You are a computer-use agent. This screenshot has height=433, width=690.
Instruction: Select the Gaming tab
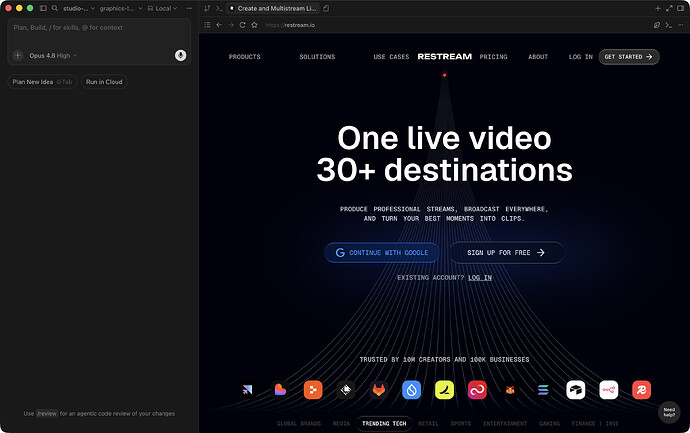[x=550, y=424]
